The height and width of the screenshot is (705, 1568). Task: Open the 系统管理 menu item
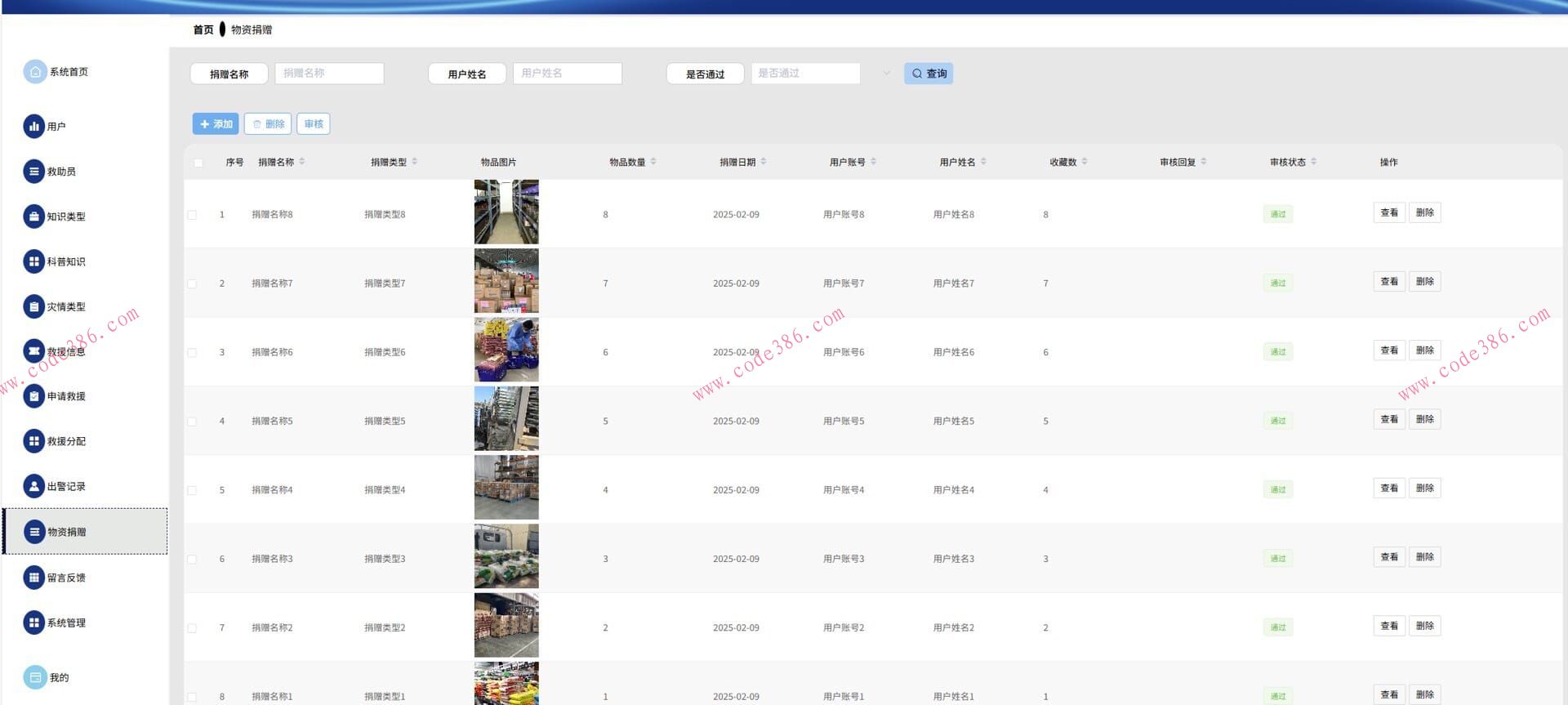click(x=66, y=622)
